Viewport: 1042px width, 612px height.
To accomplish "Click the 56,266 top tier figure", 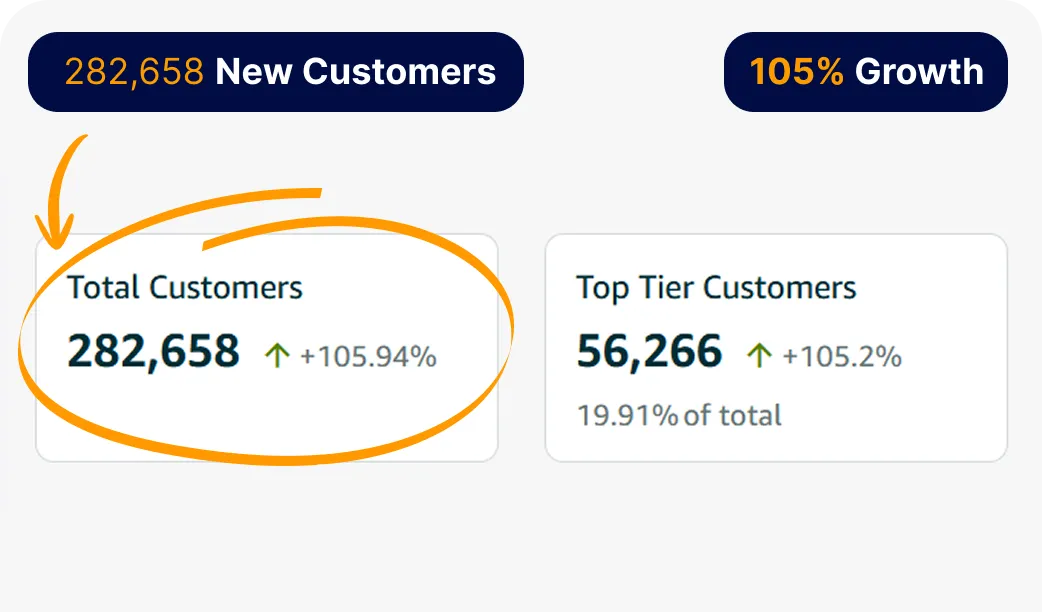I will 649,351.
